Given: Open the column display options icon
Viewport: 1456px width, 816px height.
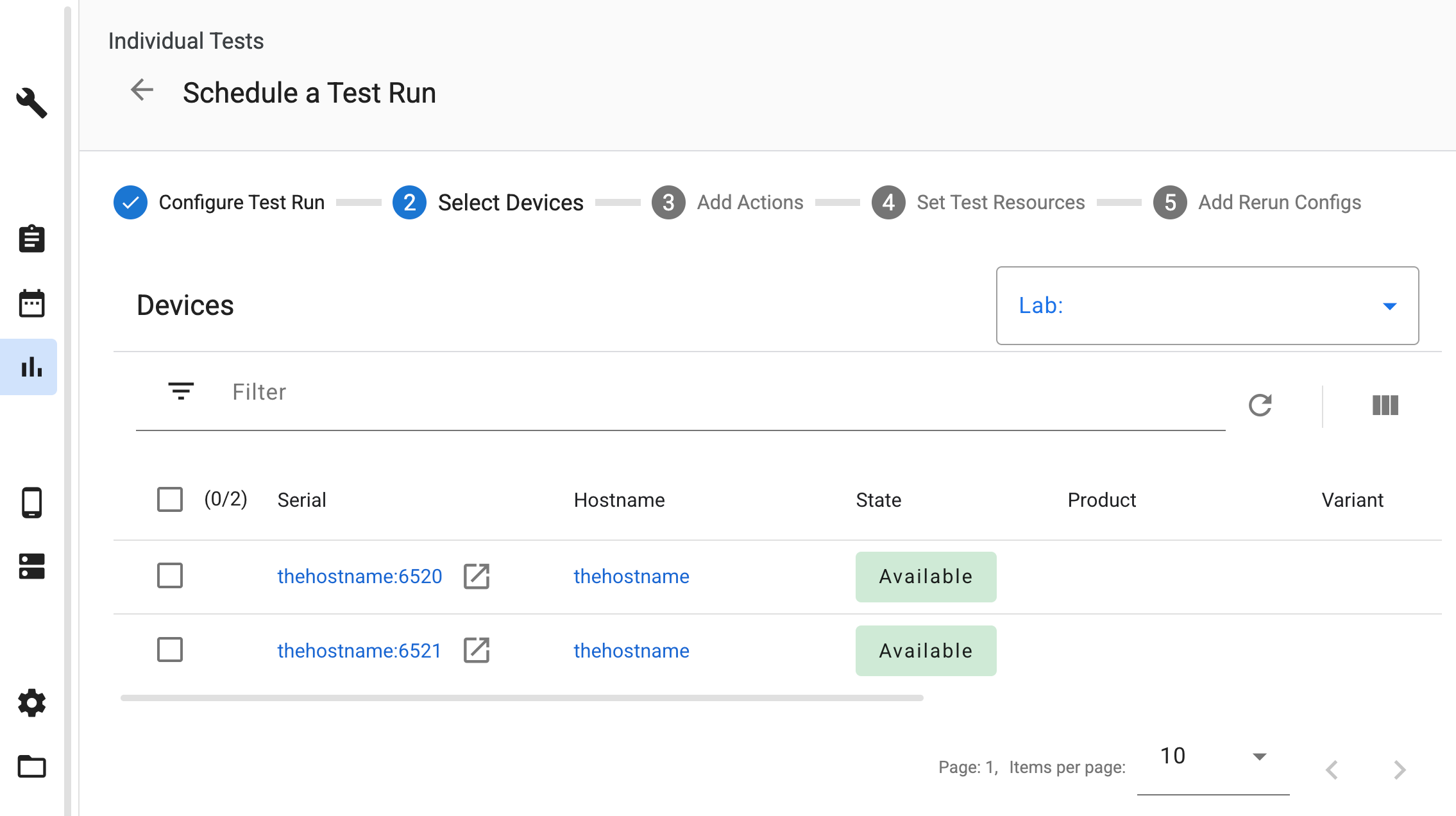Looking at the screenshot, I should tap(1385, 405).
